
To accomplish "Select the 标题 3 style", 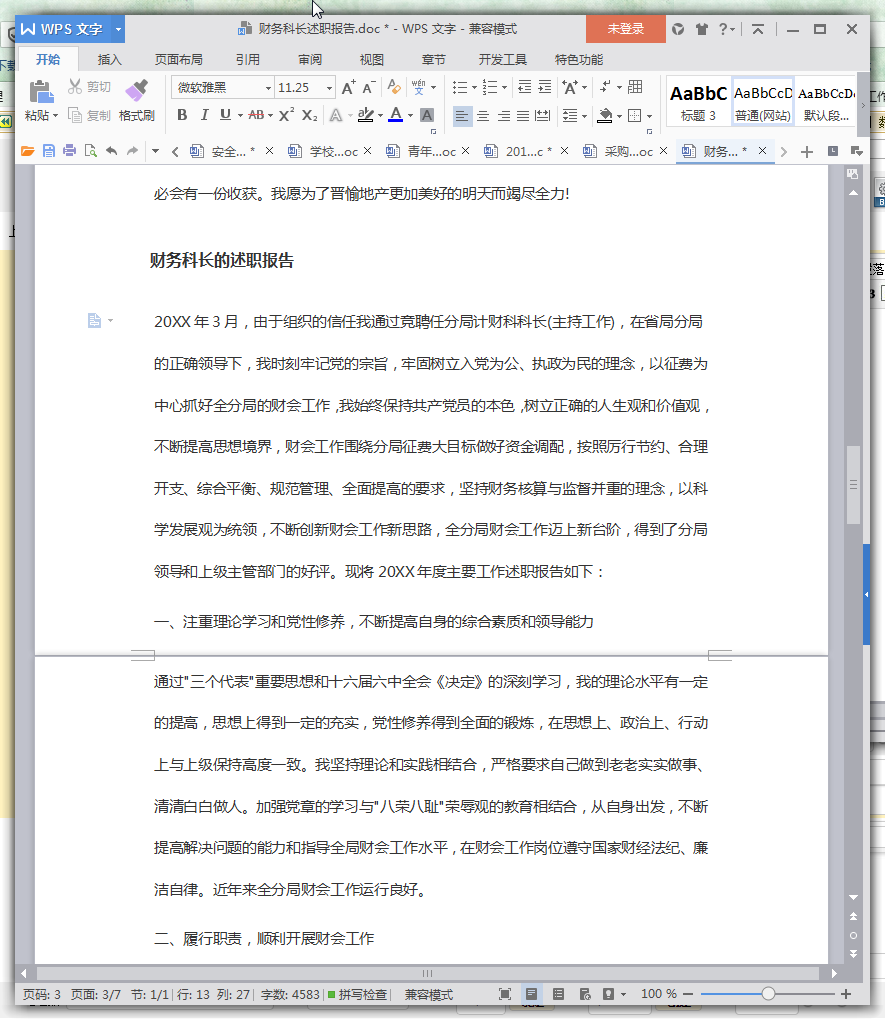I will coord(698,103).
